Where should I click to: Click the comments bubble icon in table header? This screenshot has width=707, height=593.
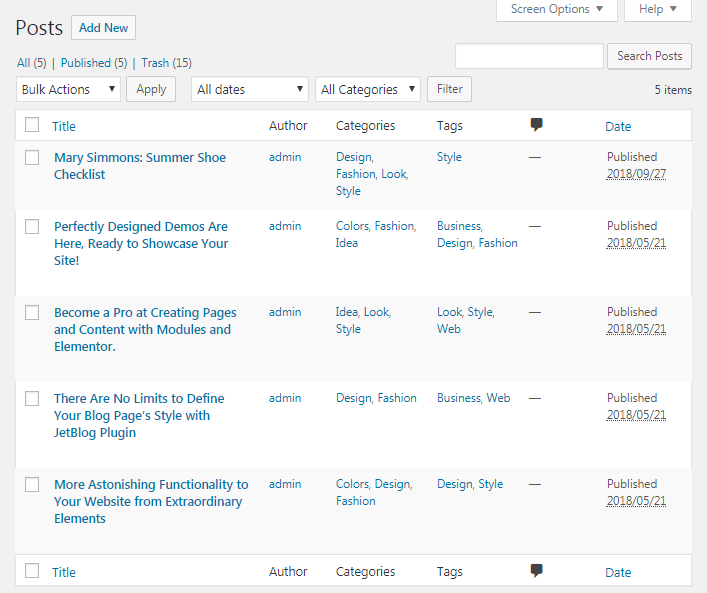(536, 125)
